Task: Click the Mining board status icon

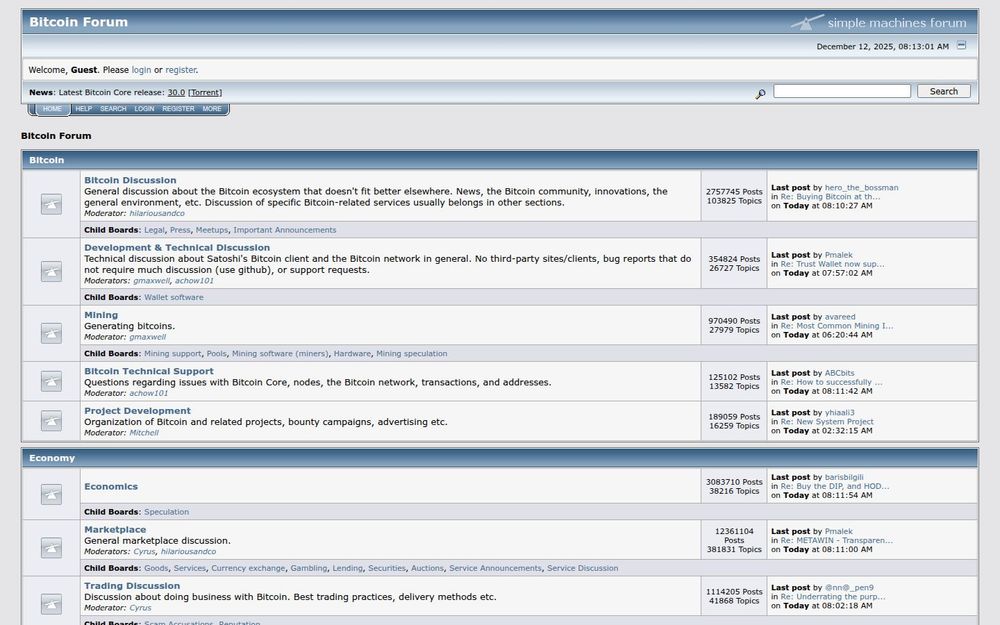Action: point(52,333)
